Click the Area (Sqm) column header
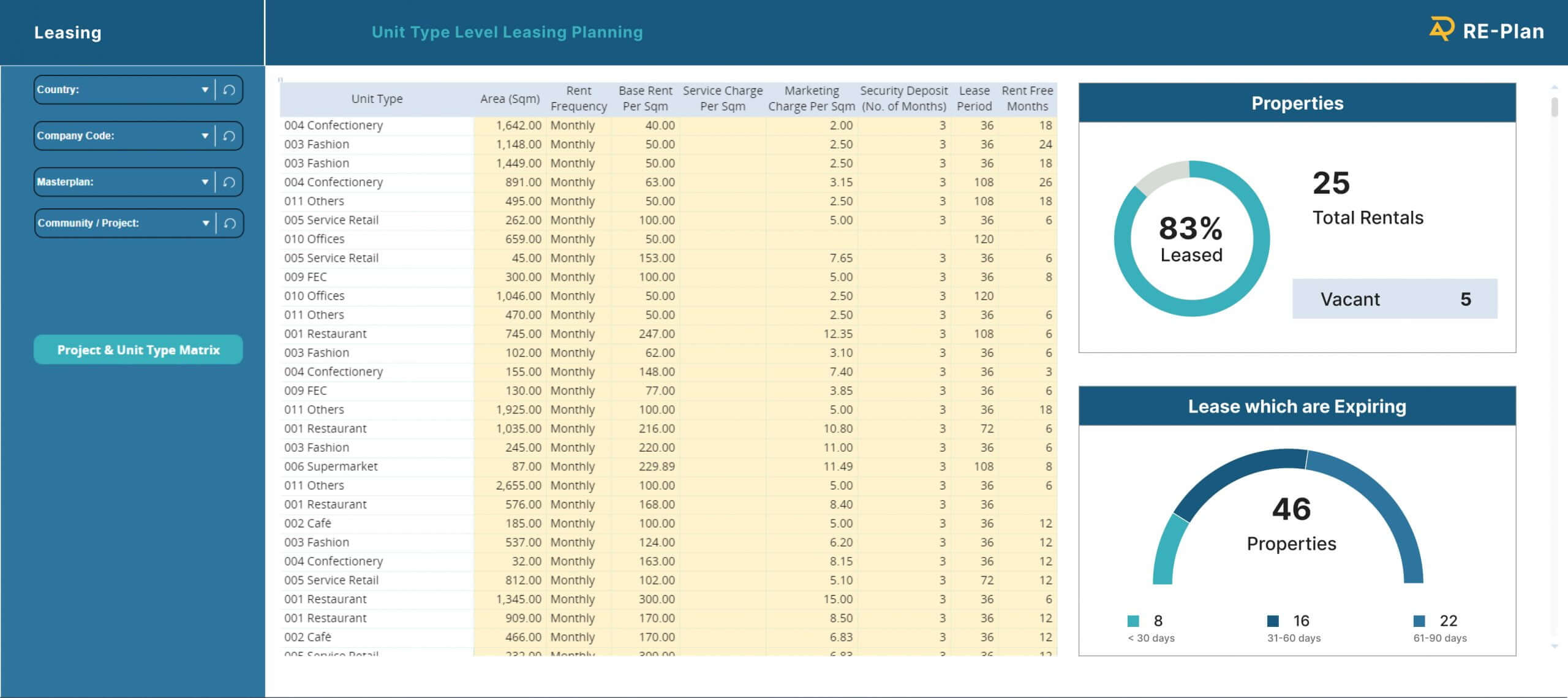The width and height of the screenshot is (1568, 698). (x=510, y=99)
